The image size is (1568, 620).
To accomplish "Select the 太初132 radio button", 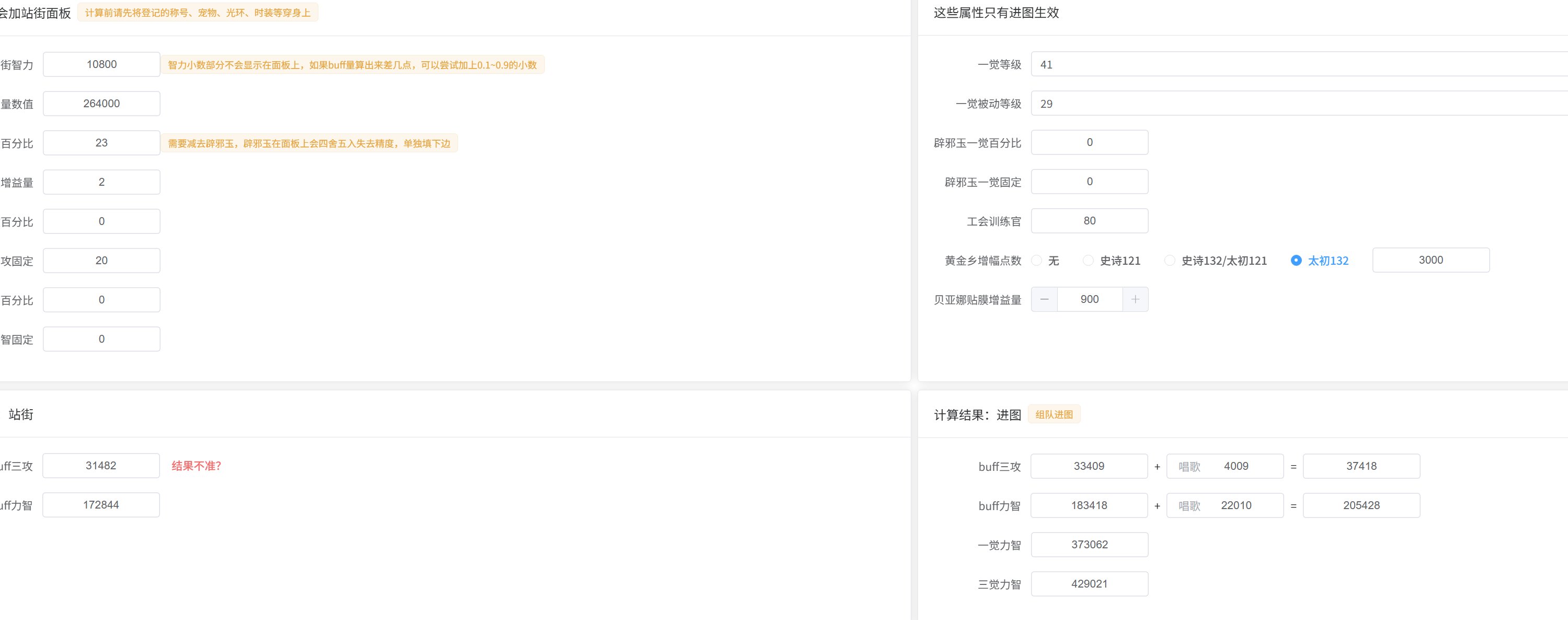I will 1296,261.
